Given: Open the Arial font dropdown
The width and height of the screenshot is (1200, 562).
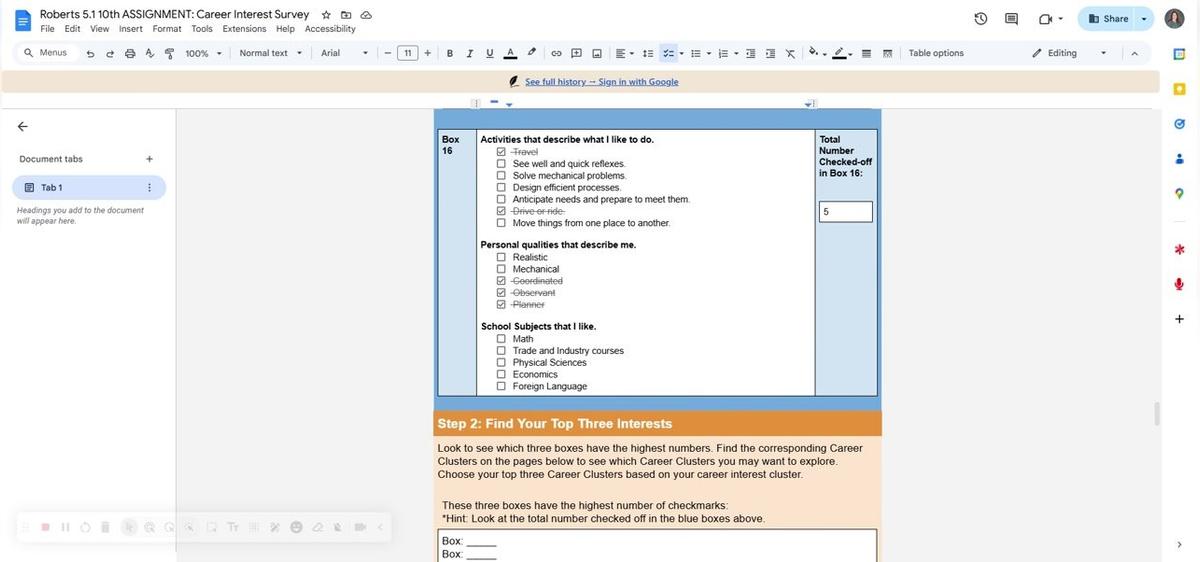Looking at the screenshot, I should pyautogui.click(x=344, y=53).
